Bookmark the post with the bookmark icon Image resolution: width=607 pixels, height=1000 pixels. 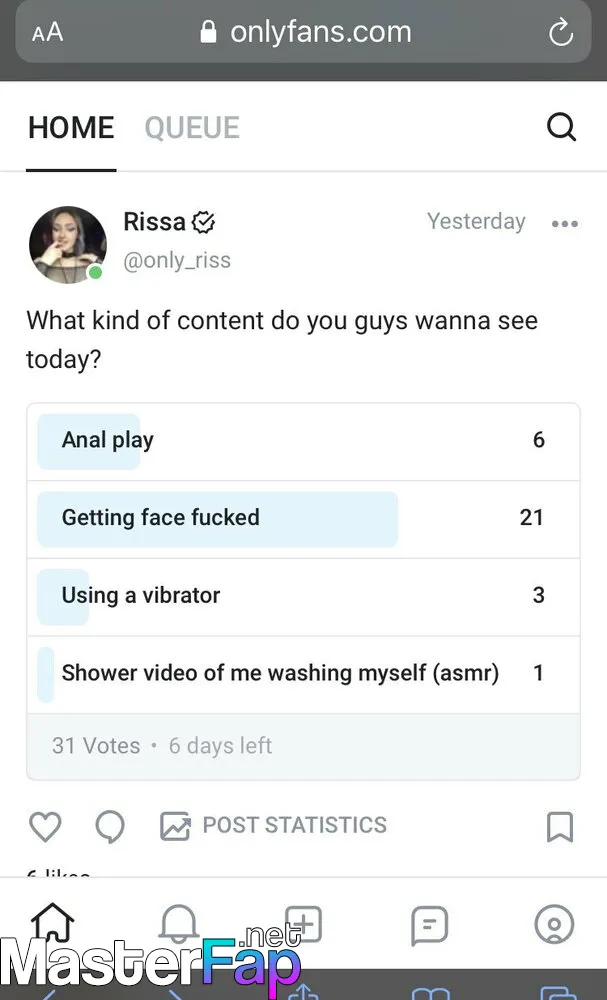[560, 827]
